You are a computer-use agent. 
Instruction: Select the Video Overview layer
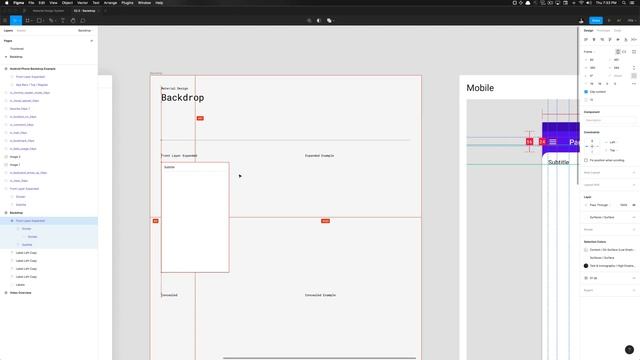point(20,293)
